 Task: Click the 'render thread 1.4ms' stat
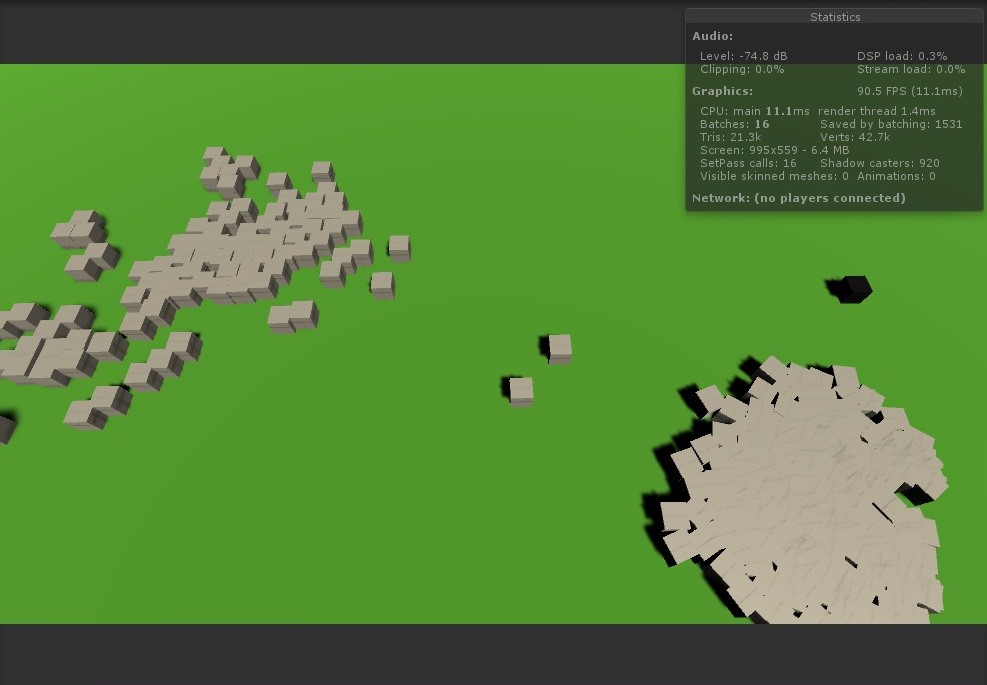pos(877,111)
